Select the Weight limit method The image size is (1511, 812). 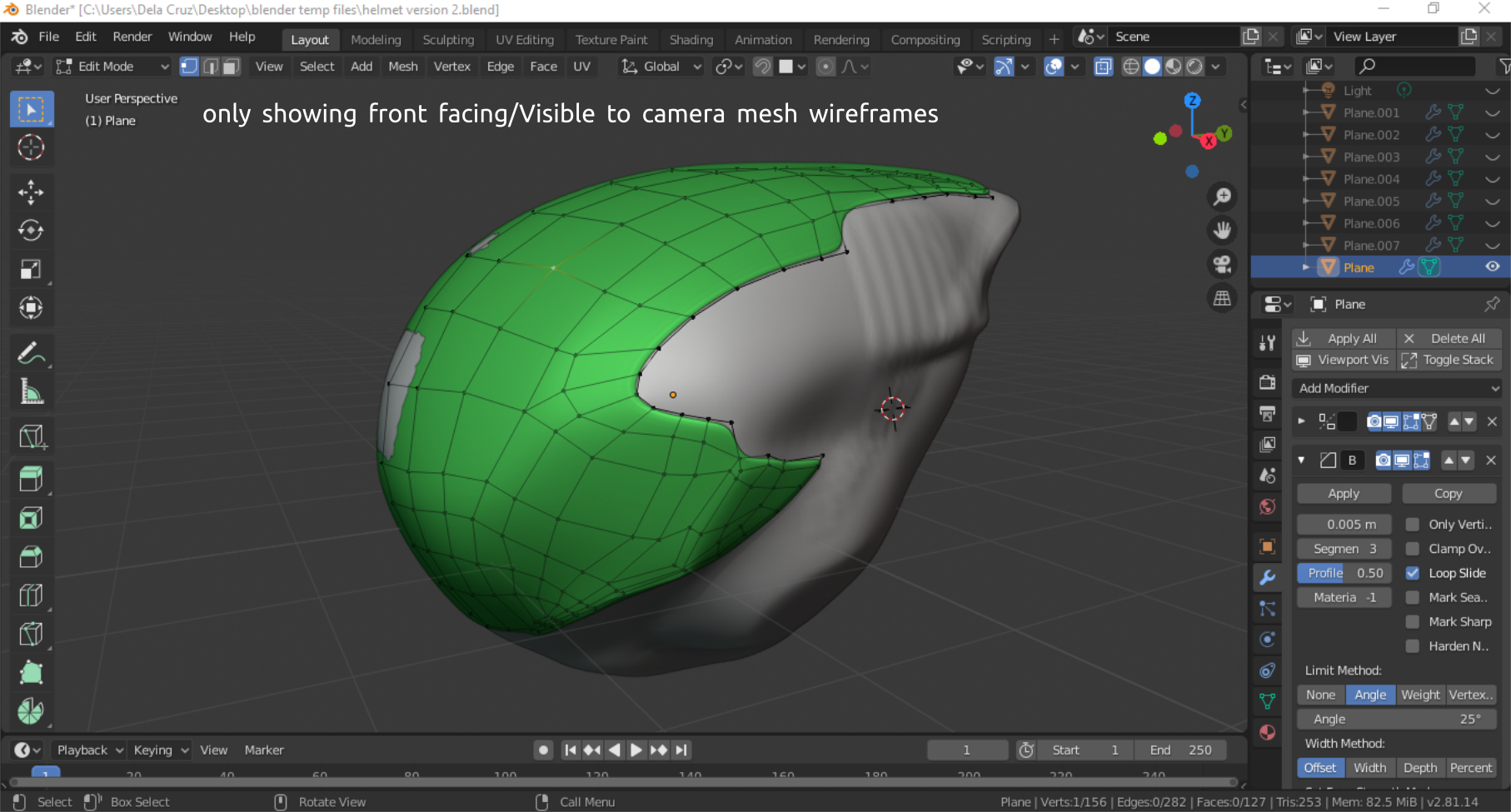[1420, 695]
